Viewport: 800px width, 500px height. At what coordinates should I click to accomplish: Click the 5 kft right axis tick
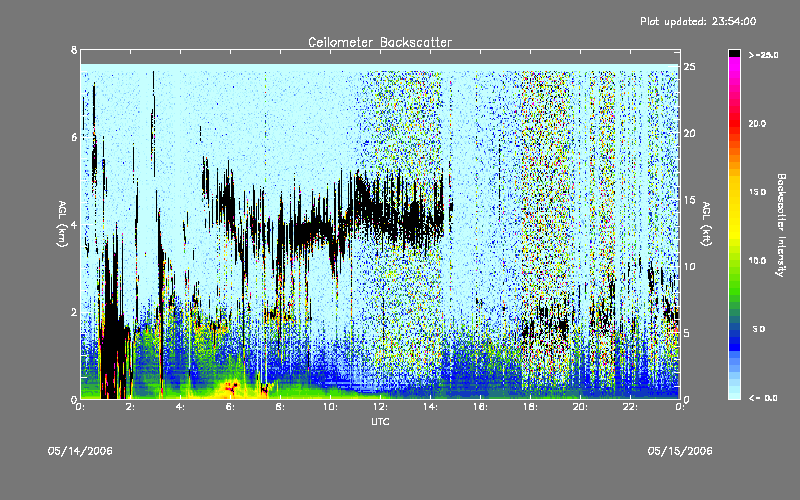click(x=687, y=333)
